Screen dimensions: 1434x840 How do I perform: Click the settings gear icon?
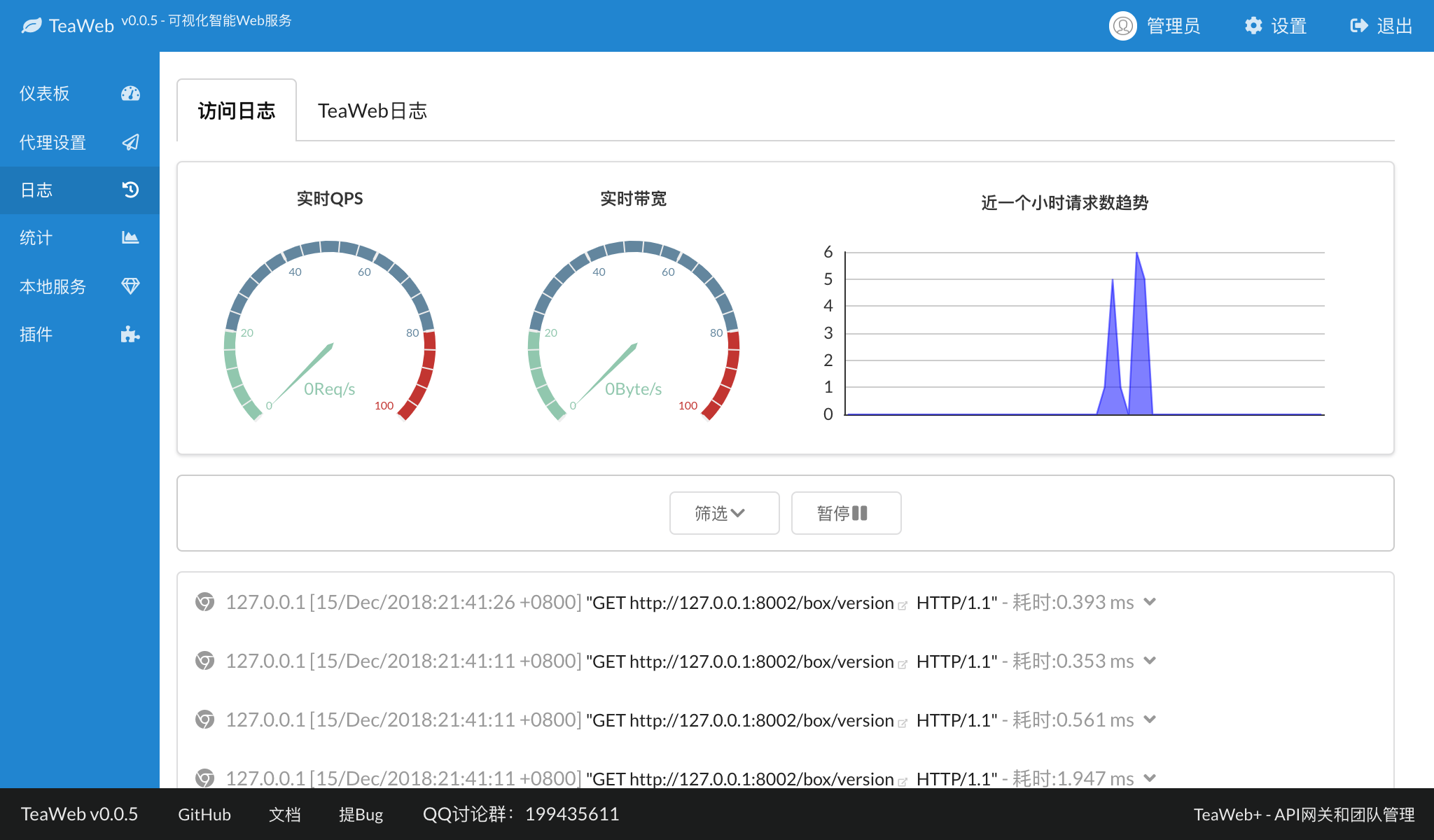point(1253,26)
